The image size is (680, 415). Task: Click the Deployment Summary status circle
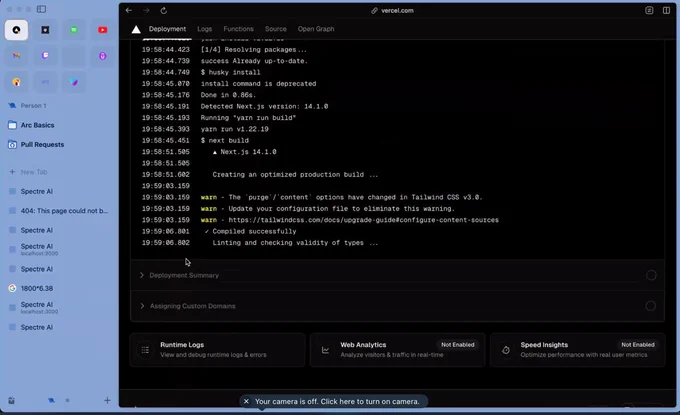(x=651, y=275)
